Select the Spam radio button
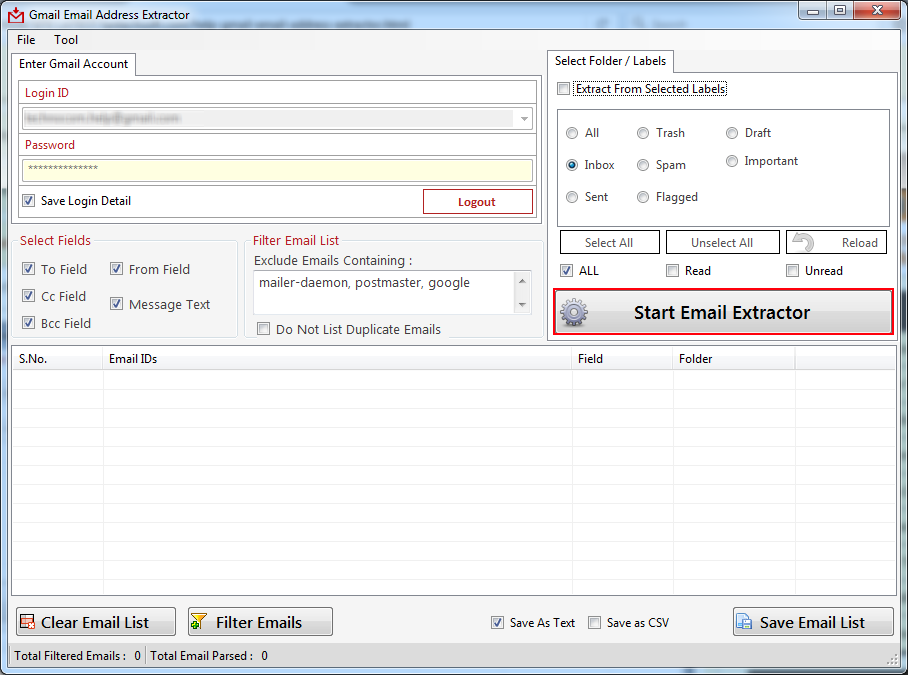This screenshot has width=908, height=675. (643, 165)
